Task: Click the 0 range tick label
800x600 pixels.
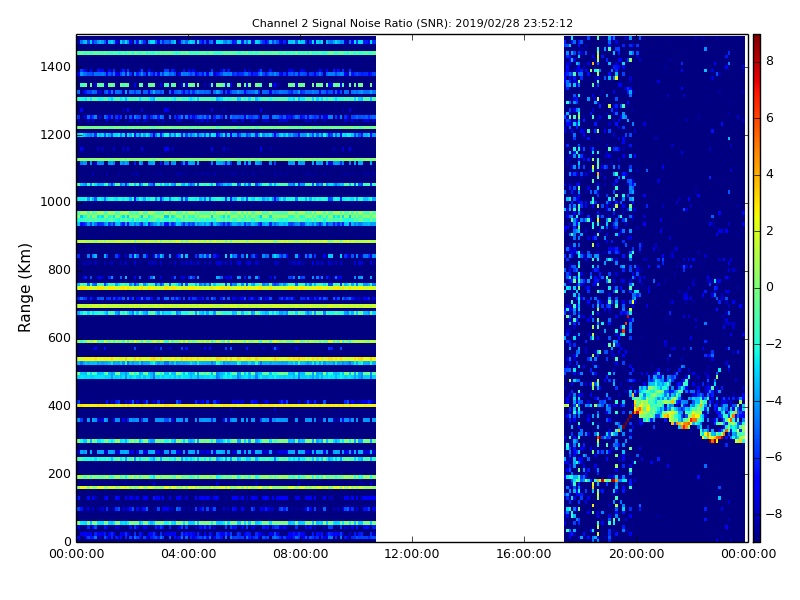Action: (67, 541)
